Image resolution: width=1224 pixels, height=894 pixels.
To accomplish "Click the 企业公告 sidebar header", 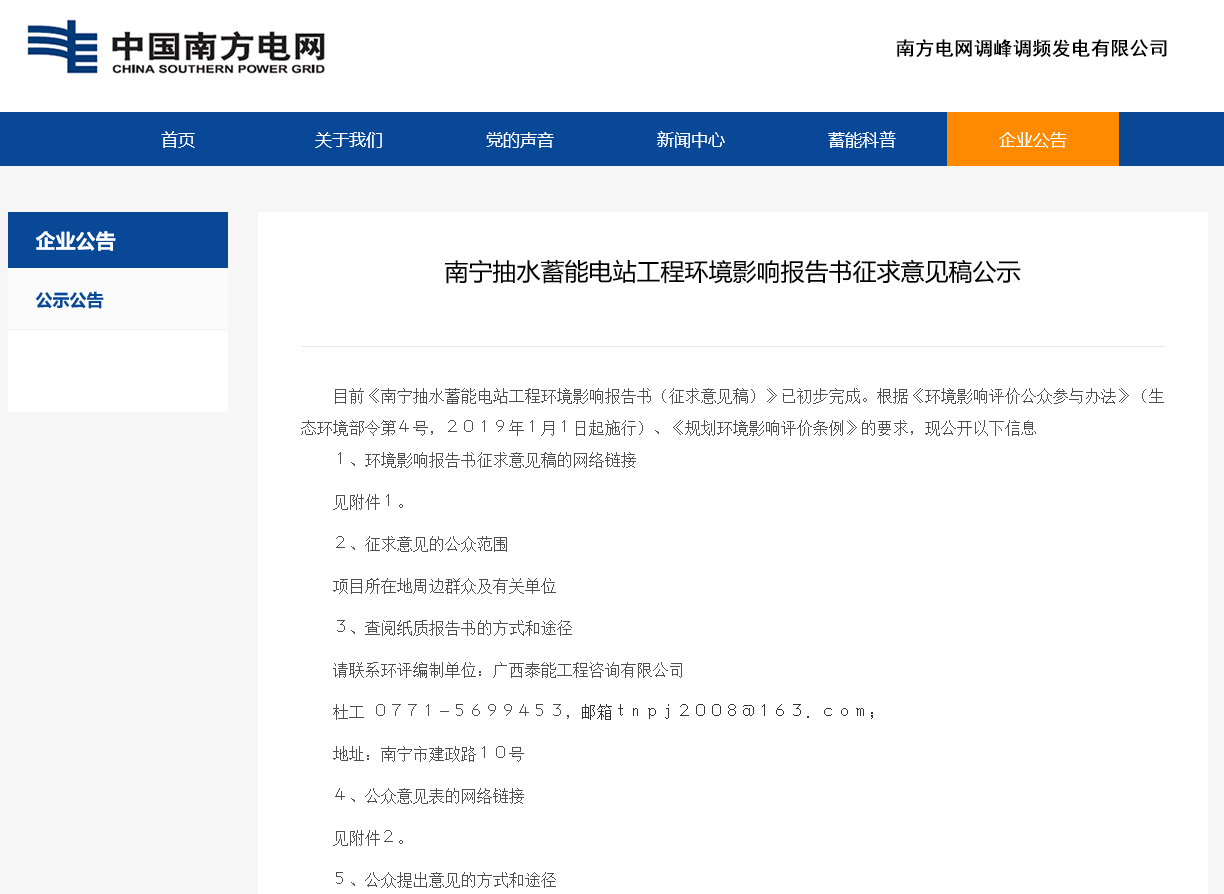I will pyautogui.click(x=118, y=240).
